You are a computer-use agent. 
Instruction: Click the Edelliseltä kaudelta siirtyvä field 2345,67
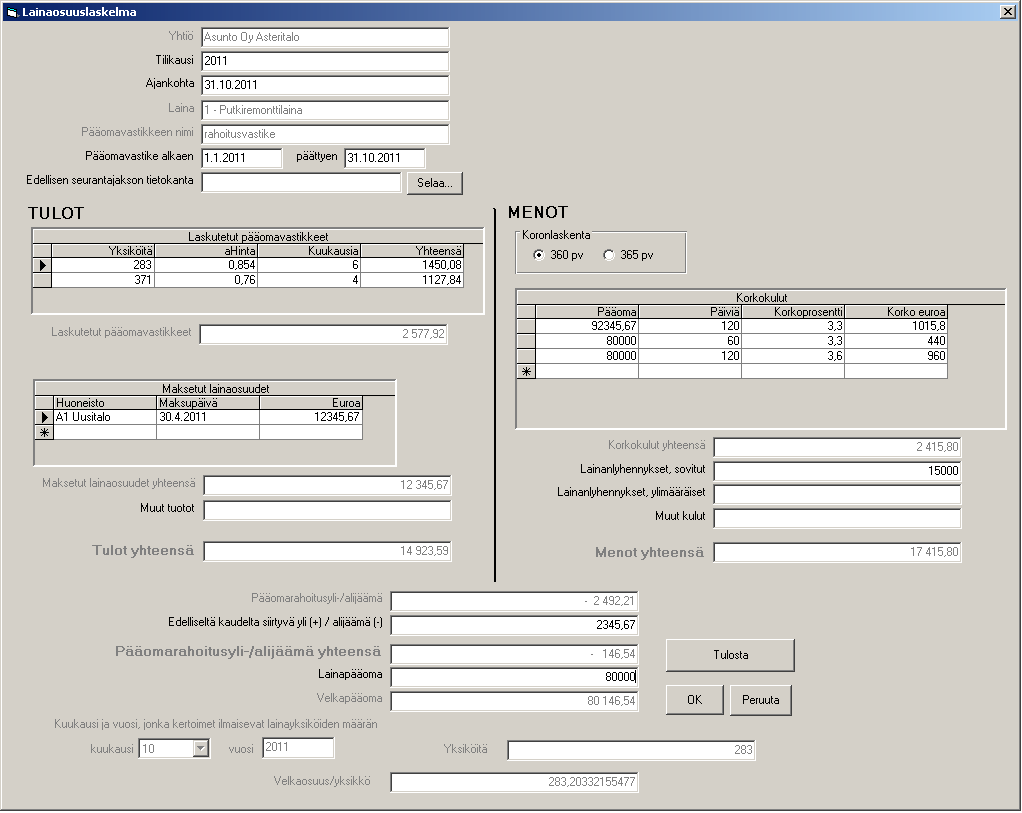514,625
